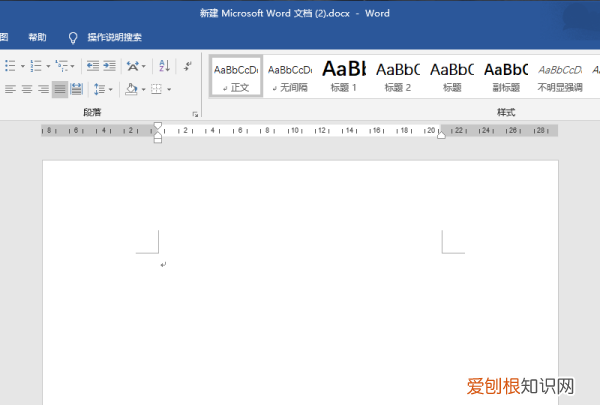Apply bullet list formatting
This screenshot has width=600, height=405.
10,66
